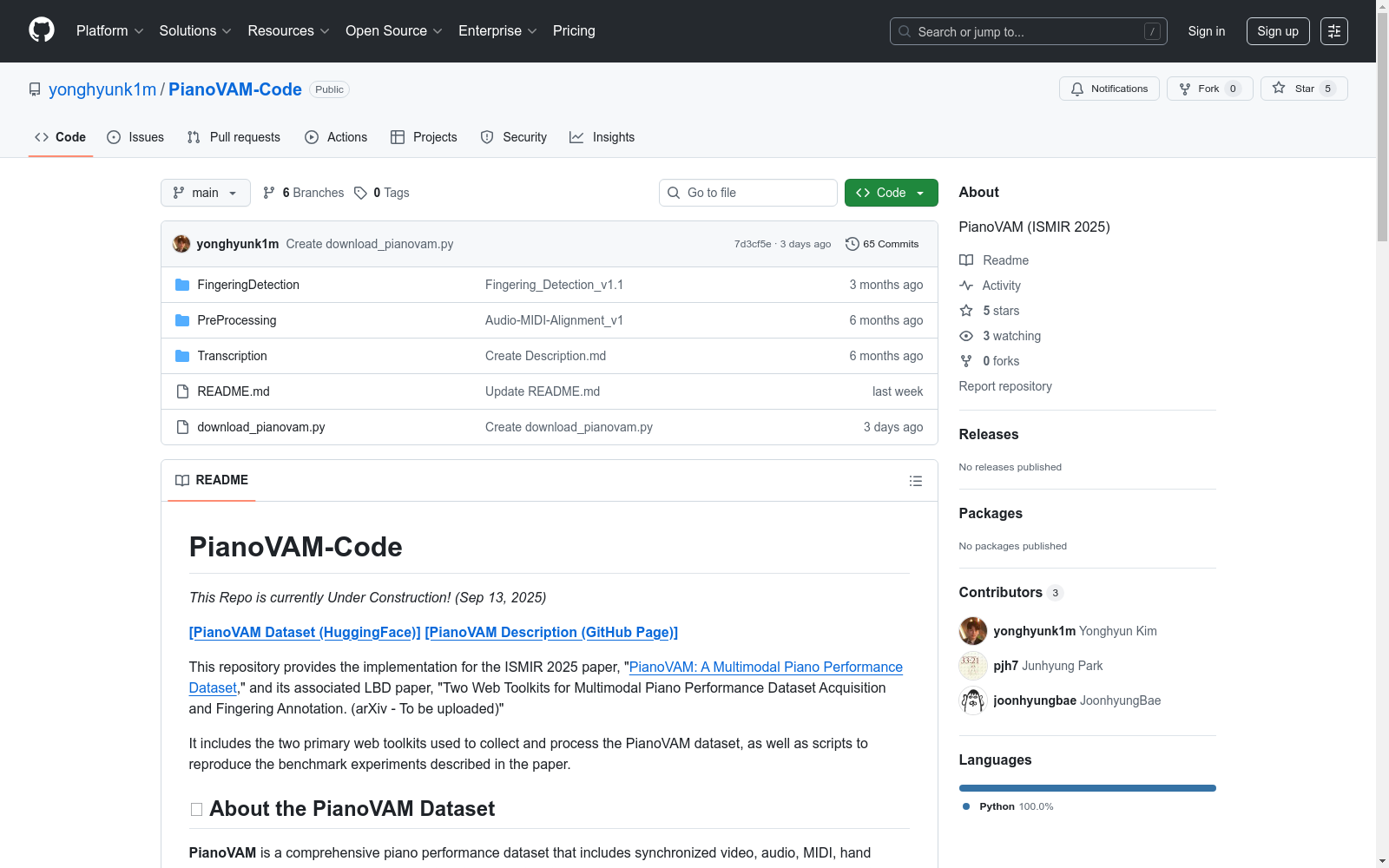Click the README.md file icon

coord(182,391)
